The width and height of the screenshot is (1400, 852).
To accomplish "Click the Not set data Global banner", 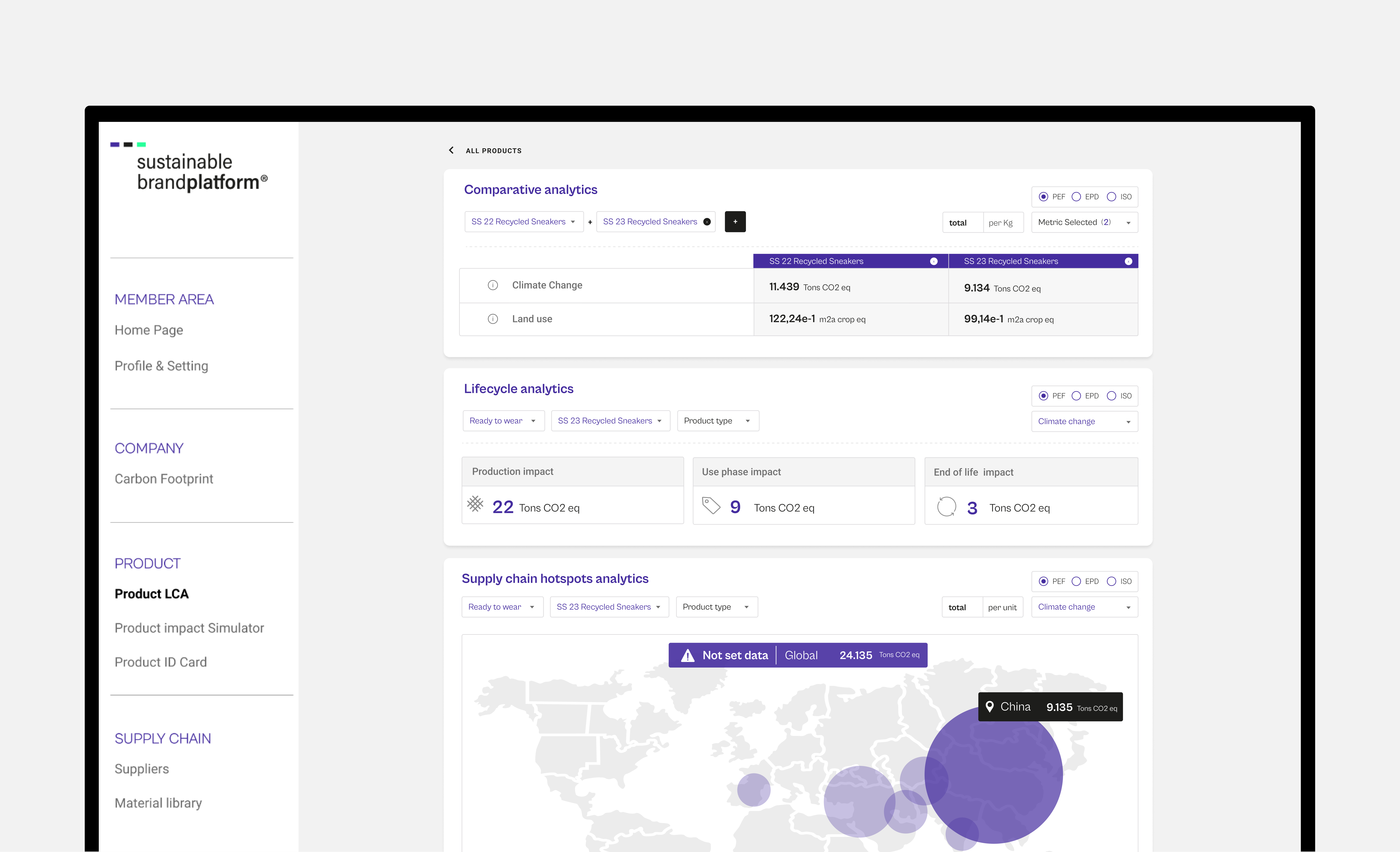I will tap(798, 655).
